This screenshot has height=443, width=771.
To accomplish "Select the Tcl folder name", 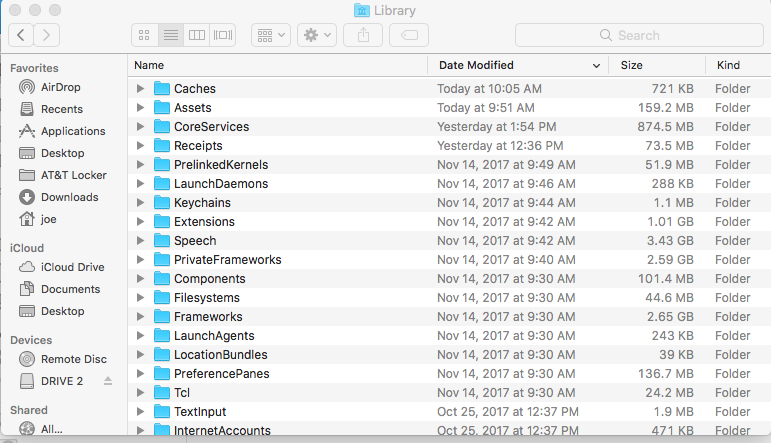I will click(x=182, y=393).
